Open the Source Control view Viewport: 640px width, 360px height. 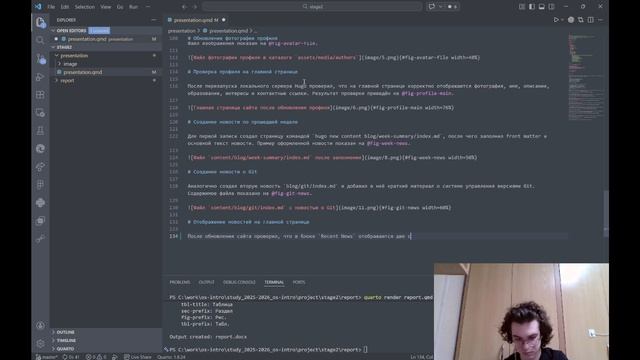tap(40, 58)
